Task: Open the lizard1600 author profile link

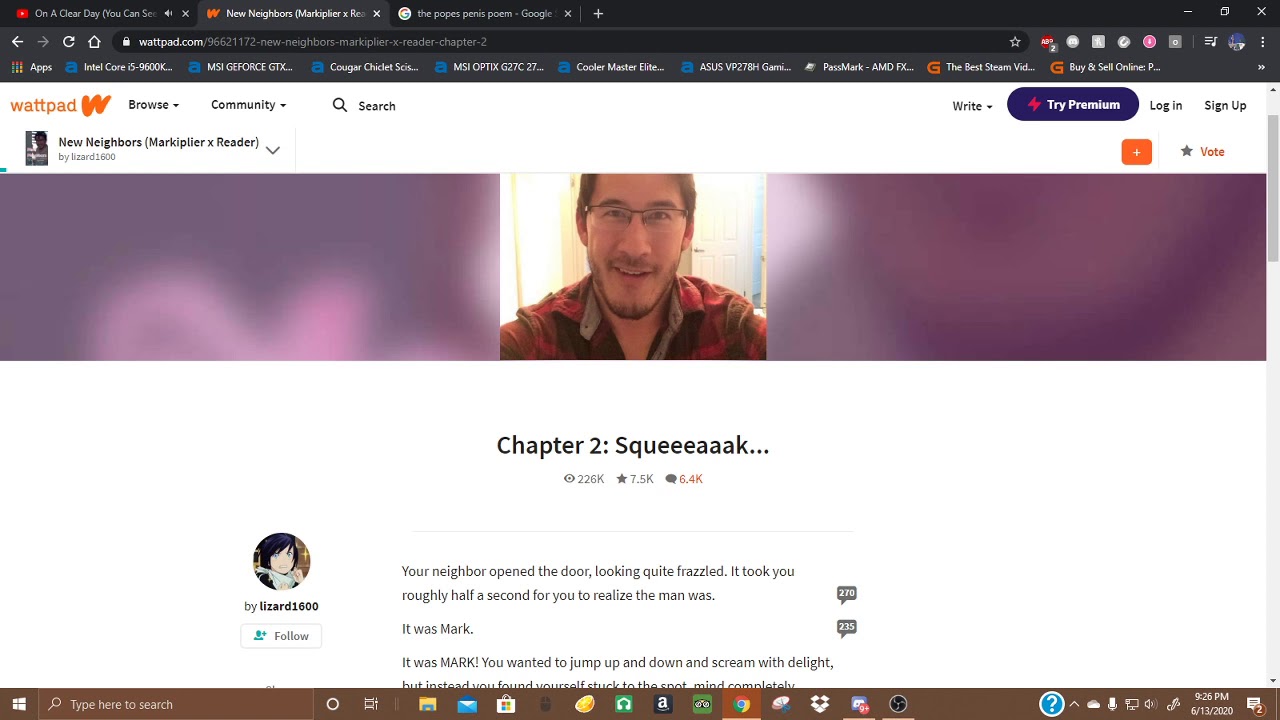Action: (288, 606)
